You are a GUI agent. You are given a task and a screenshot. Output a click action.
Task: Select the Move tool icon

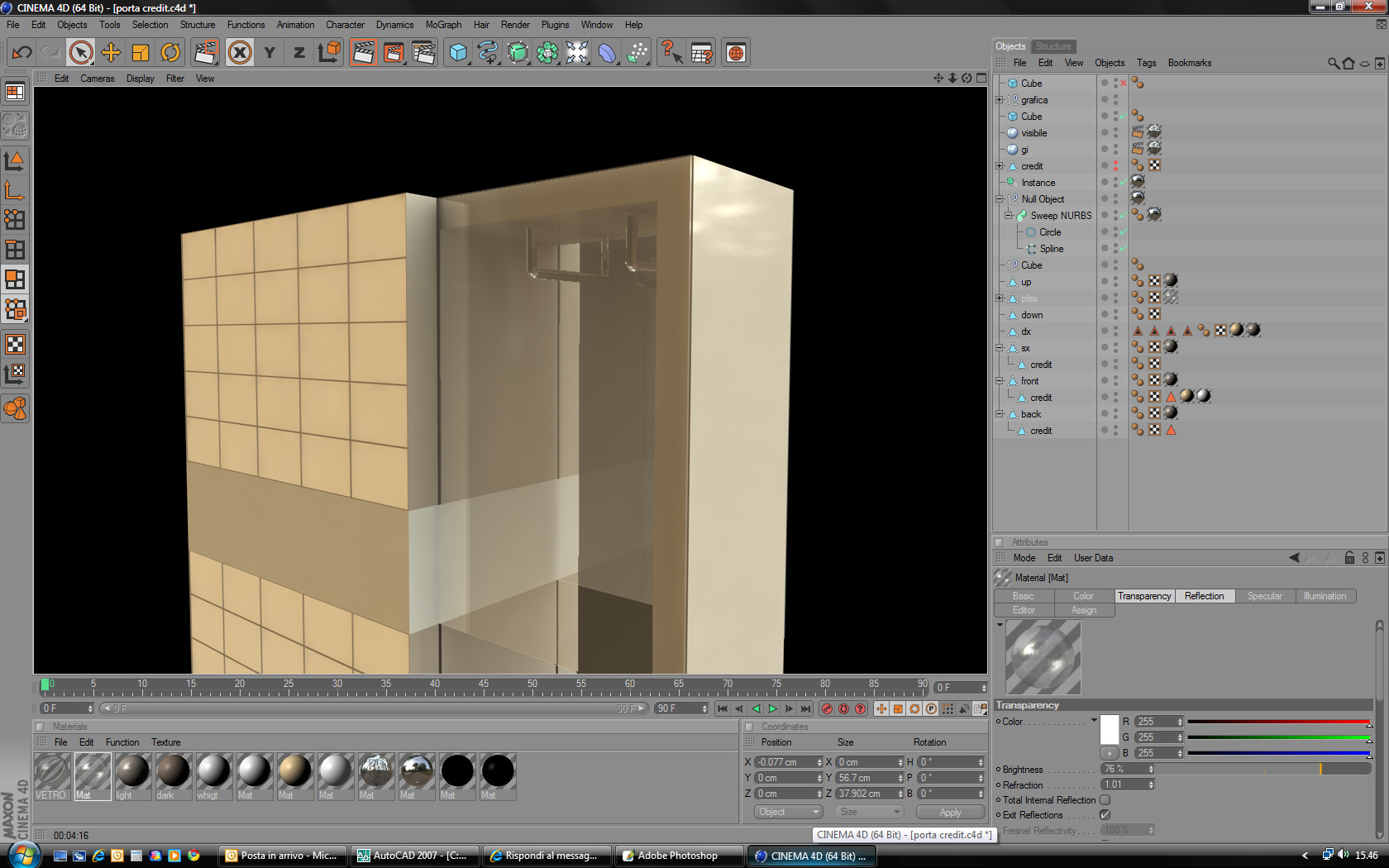tap(111, 53)
